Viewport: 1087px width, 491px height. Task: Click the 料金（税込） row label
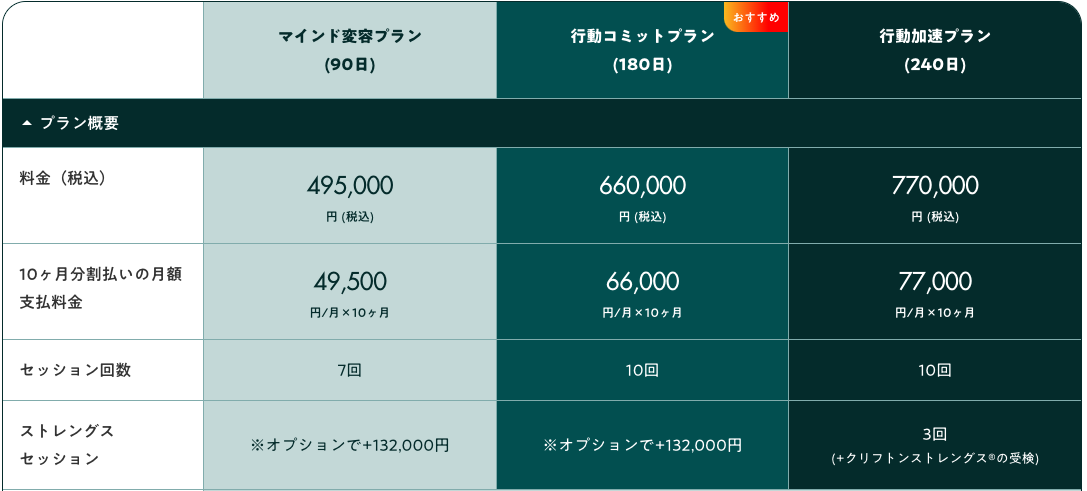[x=62, y=178]
